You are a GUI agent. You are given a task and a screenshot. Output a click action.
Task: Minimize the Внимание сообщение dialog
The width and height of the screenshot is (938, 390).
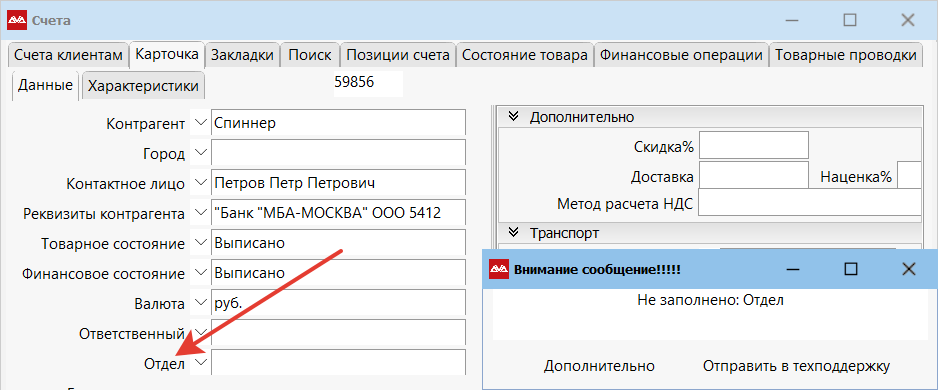pyautogui.click(x=793, y=269)
